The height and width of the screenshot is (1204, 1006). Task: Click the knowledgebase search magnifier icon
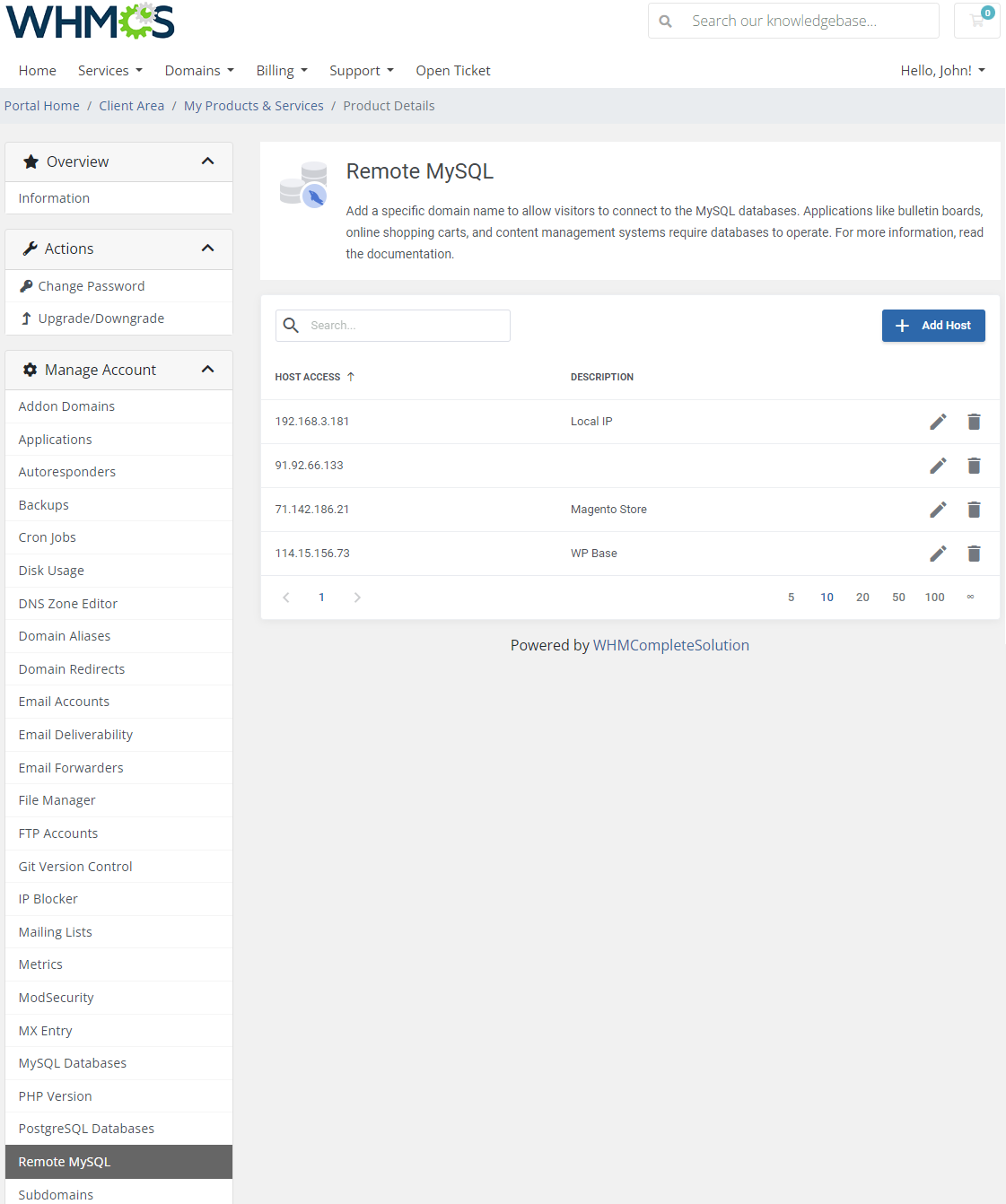point(666,21)
